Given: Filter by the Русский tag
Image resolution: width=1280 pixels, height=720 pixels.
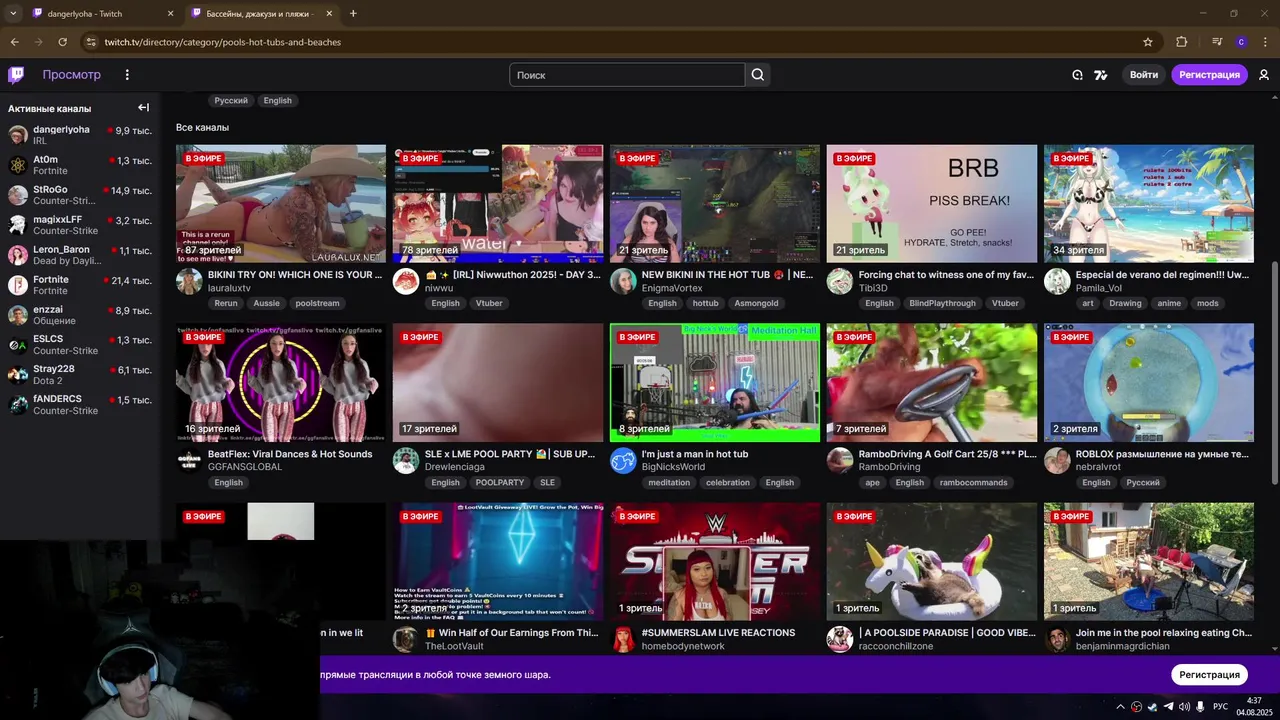Looking at the screenshot, I should (231, 100).
